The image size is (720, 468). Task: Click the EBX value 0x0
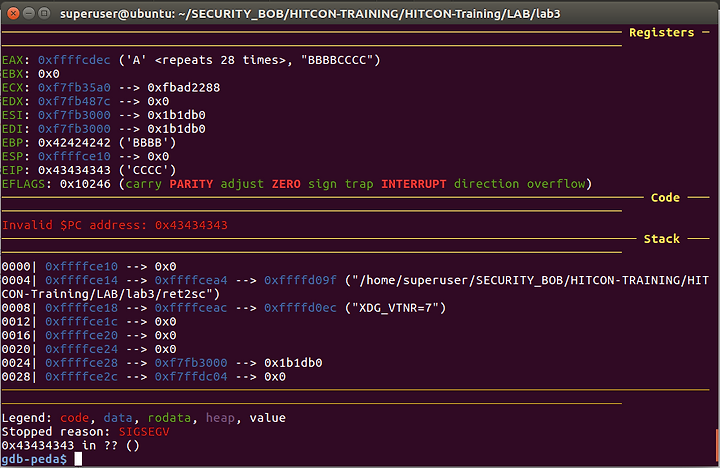tap(49, 74)
